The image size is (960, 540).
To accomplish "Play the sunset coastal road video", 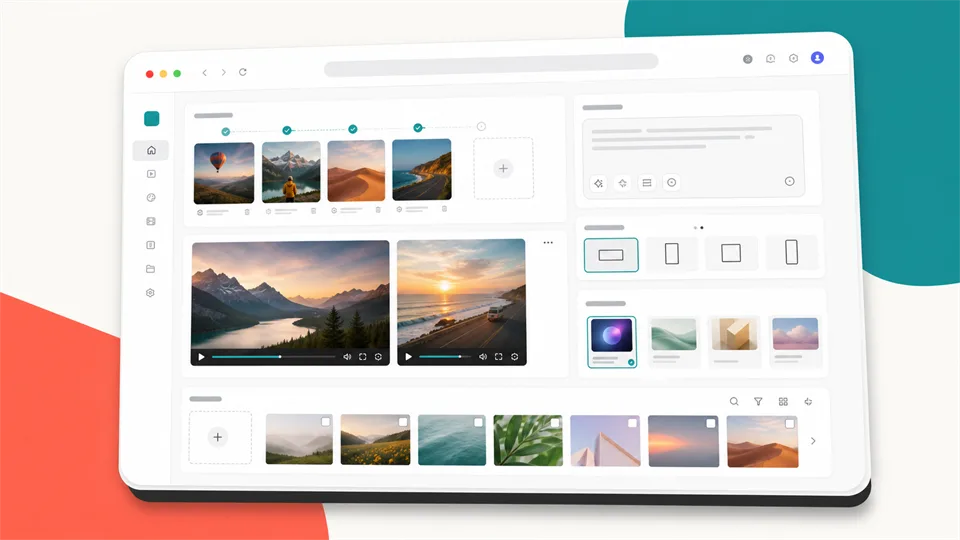I will pyautogui.click(x=408, y=356).
